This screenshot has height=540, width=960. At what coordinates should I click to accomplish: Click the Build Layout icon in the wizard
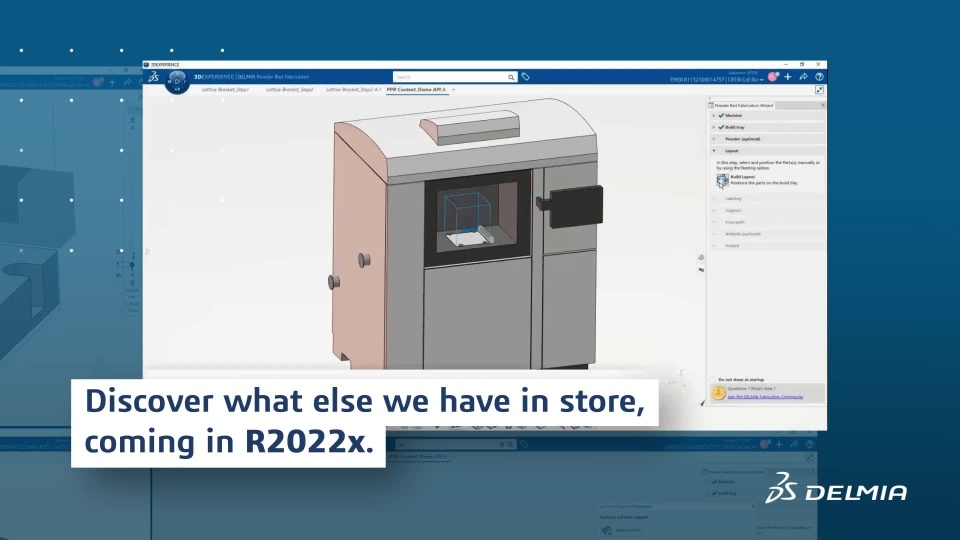(722, 181)
